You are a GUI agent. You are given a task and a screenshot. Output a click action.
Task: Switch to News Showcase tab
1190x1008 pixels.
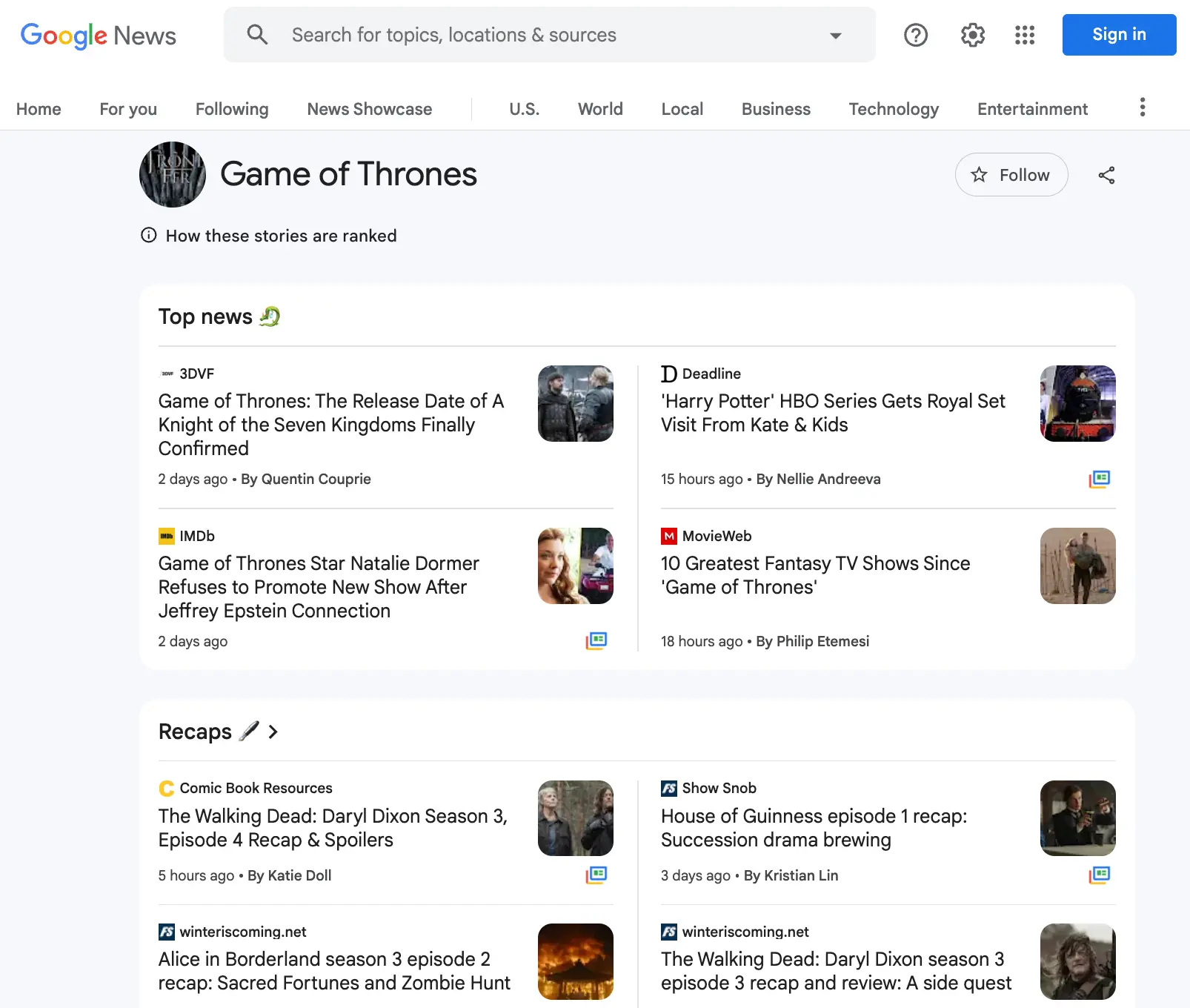[x=370, y=109]
